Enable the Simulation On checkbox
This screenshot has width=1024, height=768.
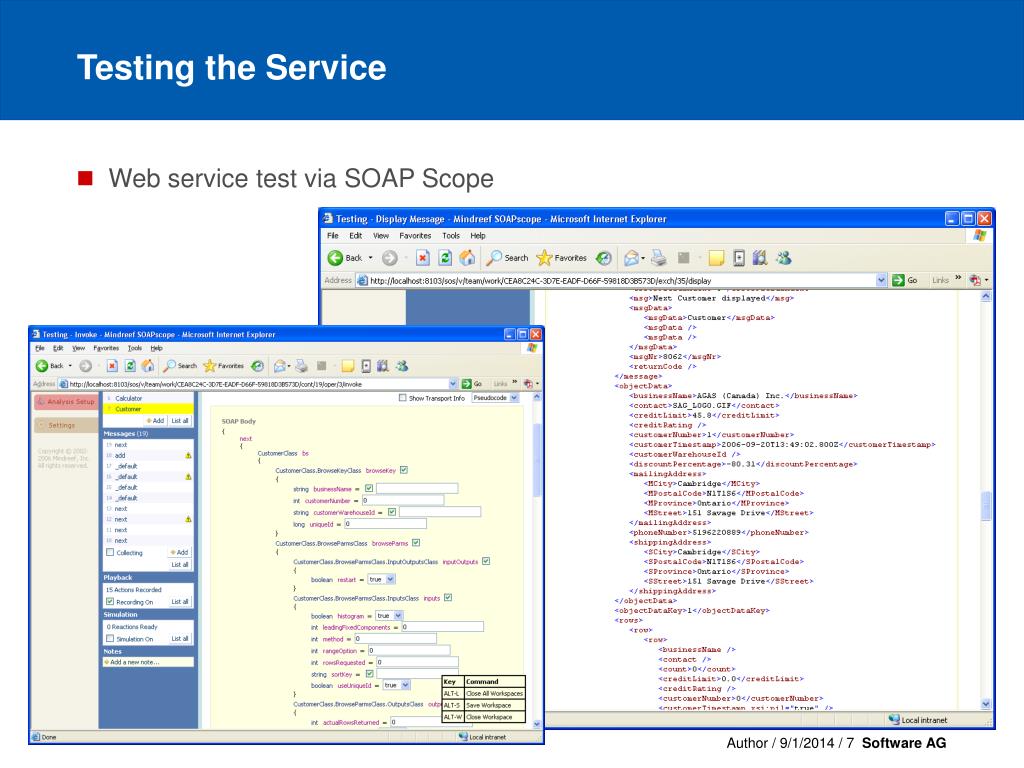click(x=110, y=639)
